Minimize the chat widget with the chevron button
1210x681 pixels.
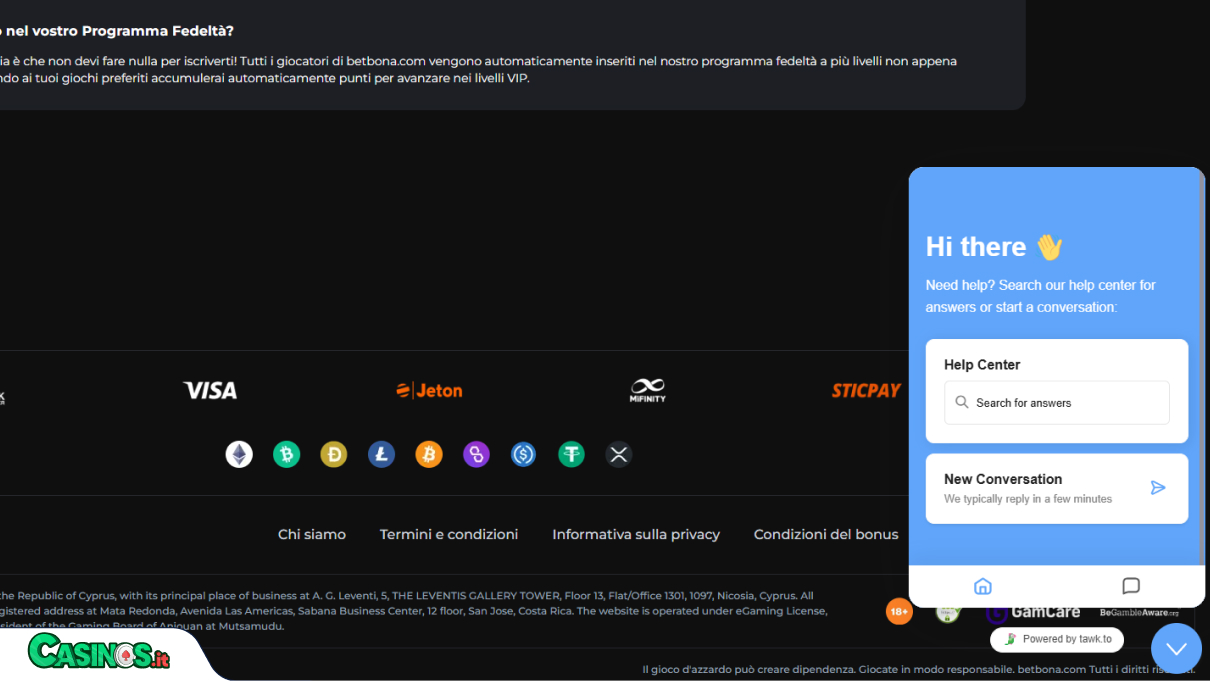(1176, 648)
